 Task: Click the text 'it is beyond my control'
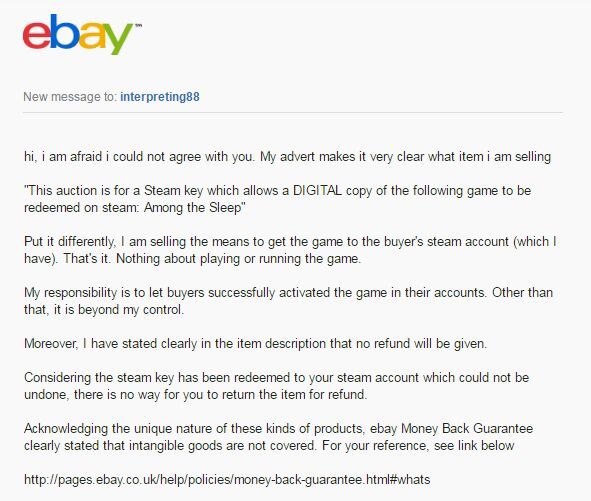point(118,310)
